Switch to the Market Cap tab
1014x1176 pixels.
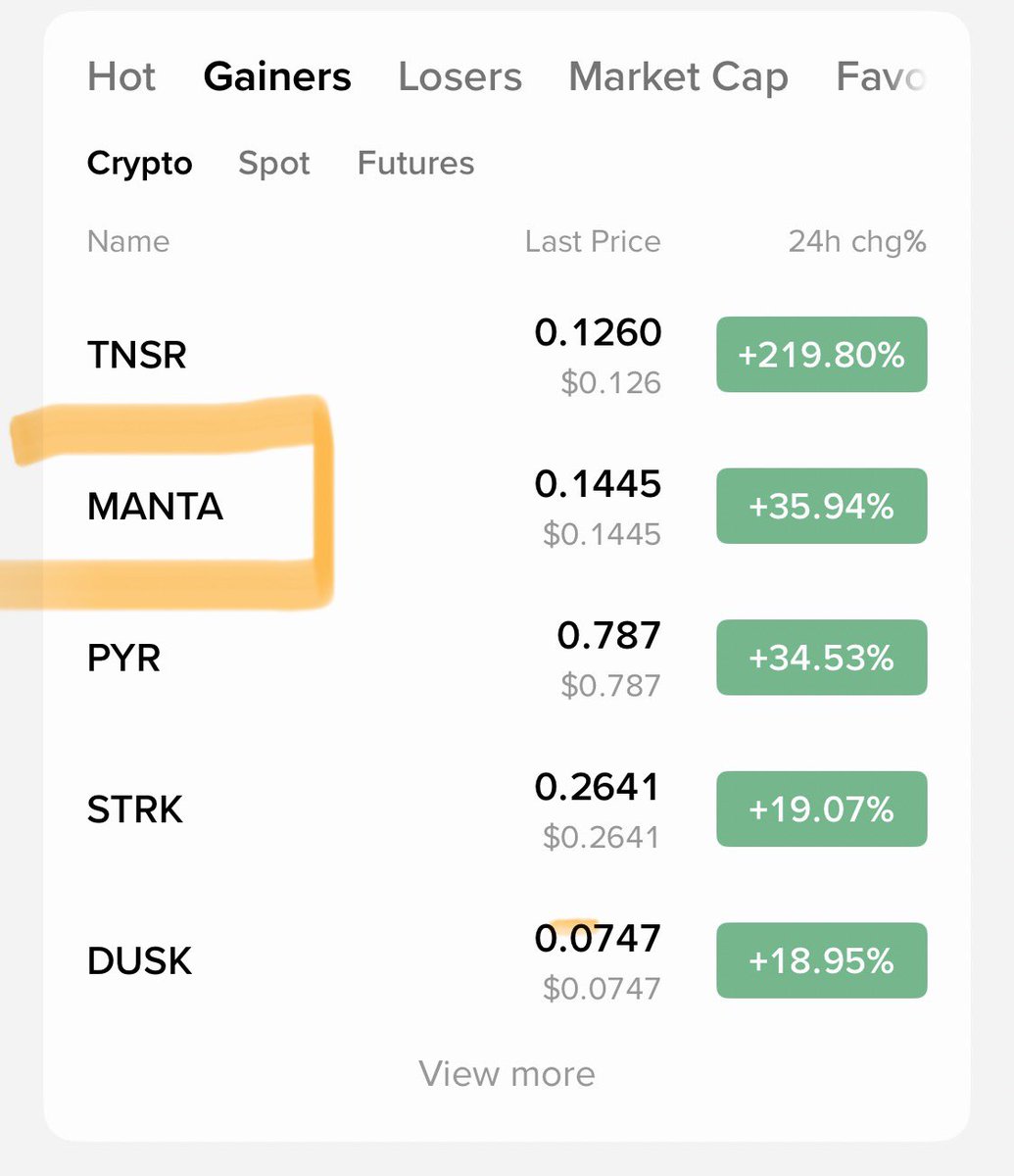click(x=678, y=76)
